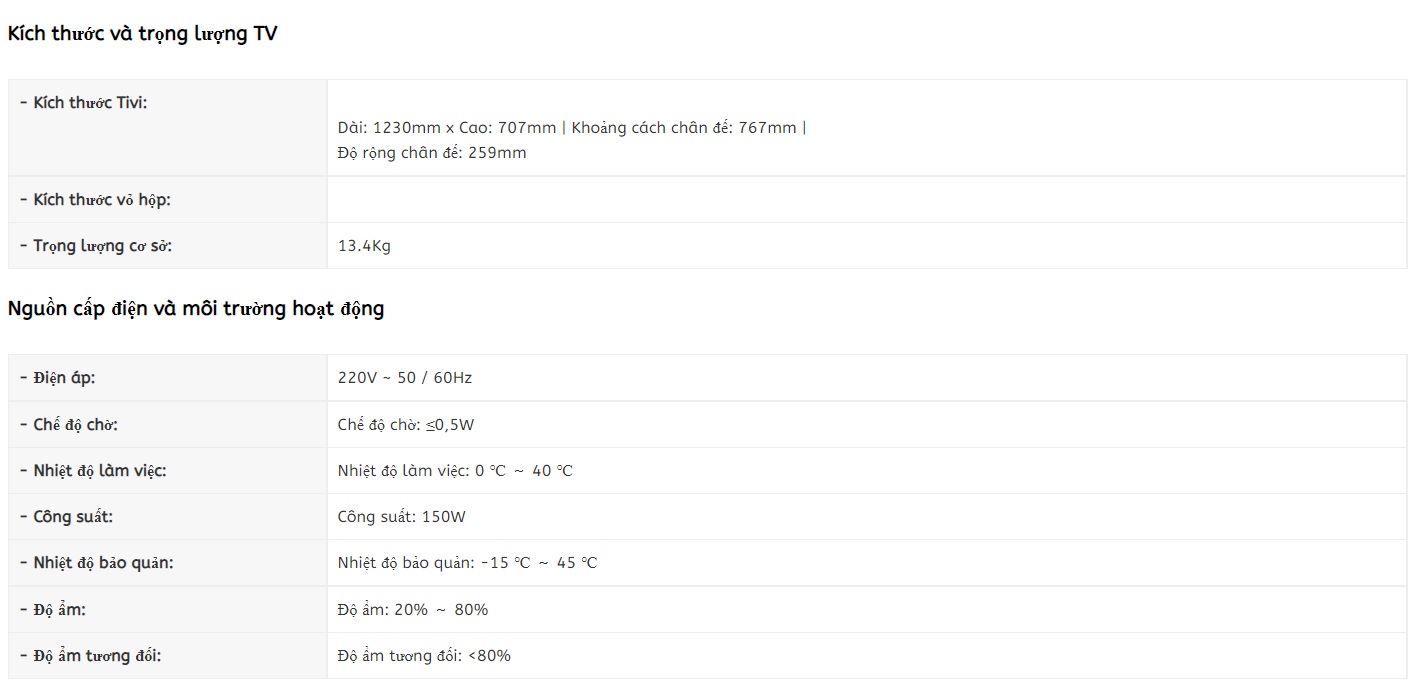Click the "Nhiệt độ bảo quản:" row label

[103, 563]
